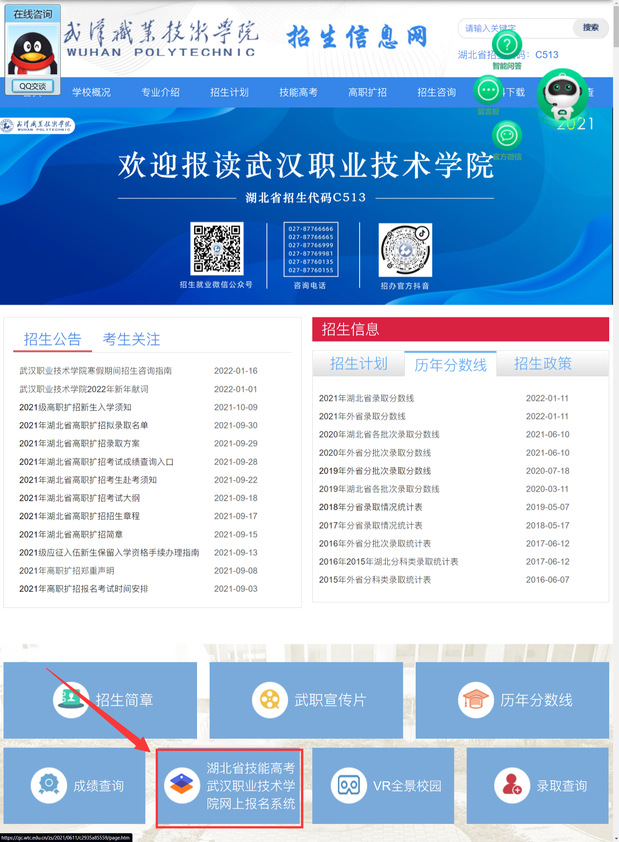619x842 pixels.
Task: Switch to the 考生关注 tab
Action: click(x=132, y=339)
